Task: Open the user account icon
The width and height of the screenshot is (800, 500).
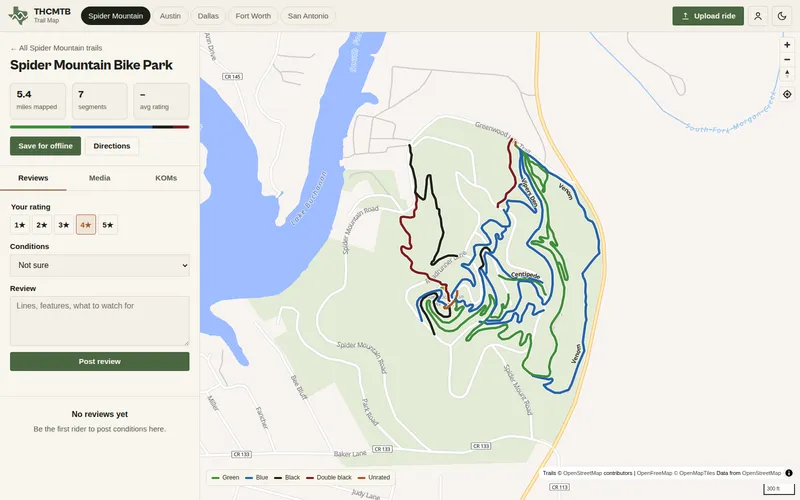Action: pos(758,16)
